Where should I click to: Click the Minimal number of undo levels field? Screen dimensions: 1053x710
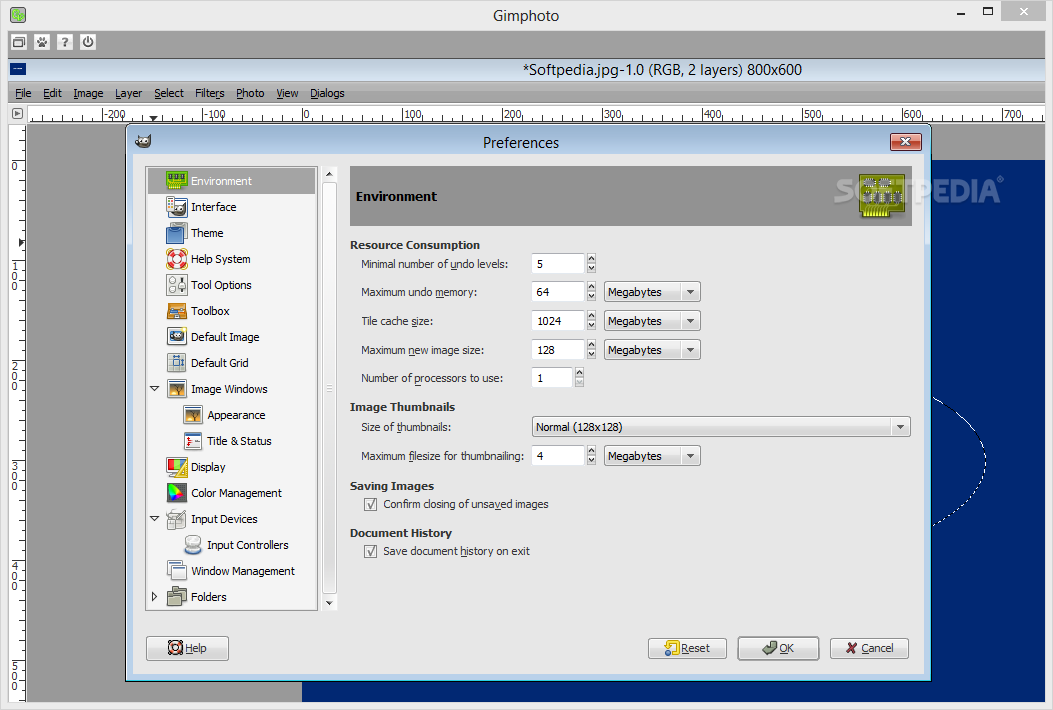pos(558,264)
